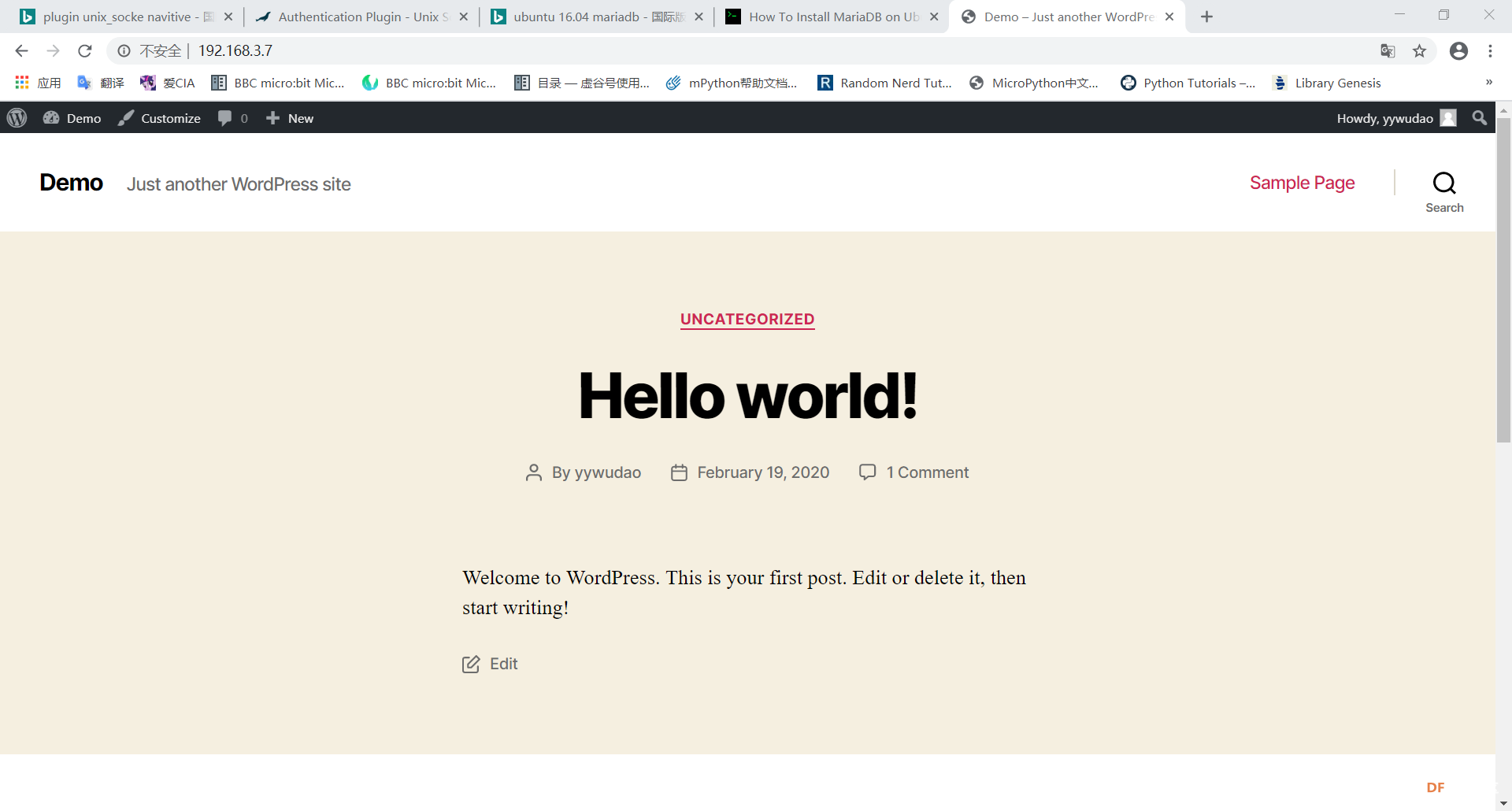Screen dimensions: 1512x811
Task: Open the Howdy, yywudao account menu
Action: point(1395,118)
